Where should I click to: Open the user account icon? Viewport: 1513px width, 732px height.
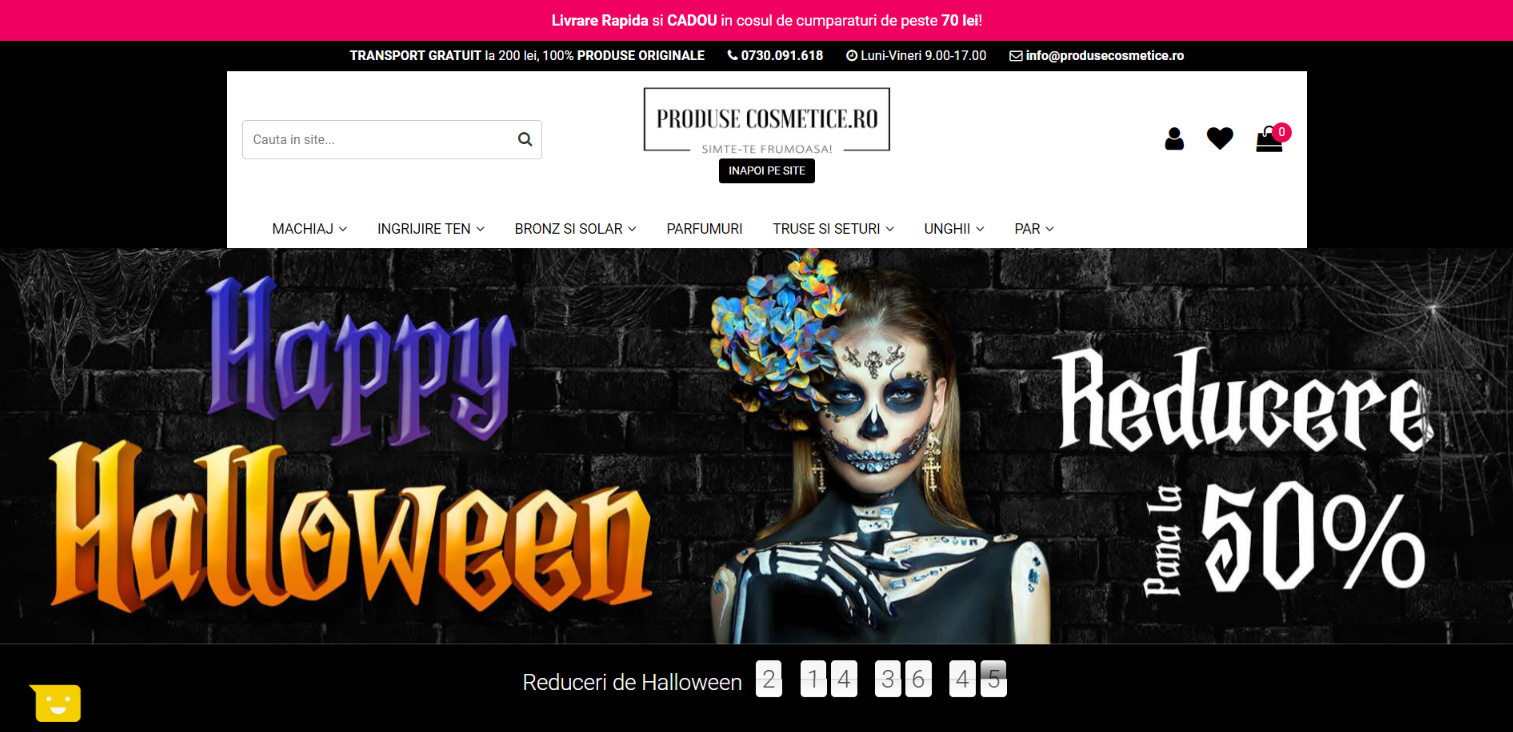pyautogui.click(x=1174, y=139)
